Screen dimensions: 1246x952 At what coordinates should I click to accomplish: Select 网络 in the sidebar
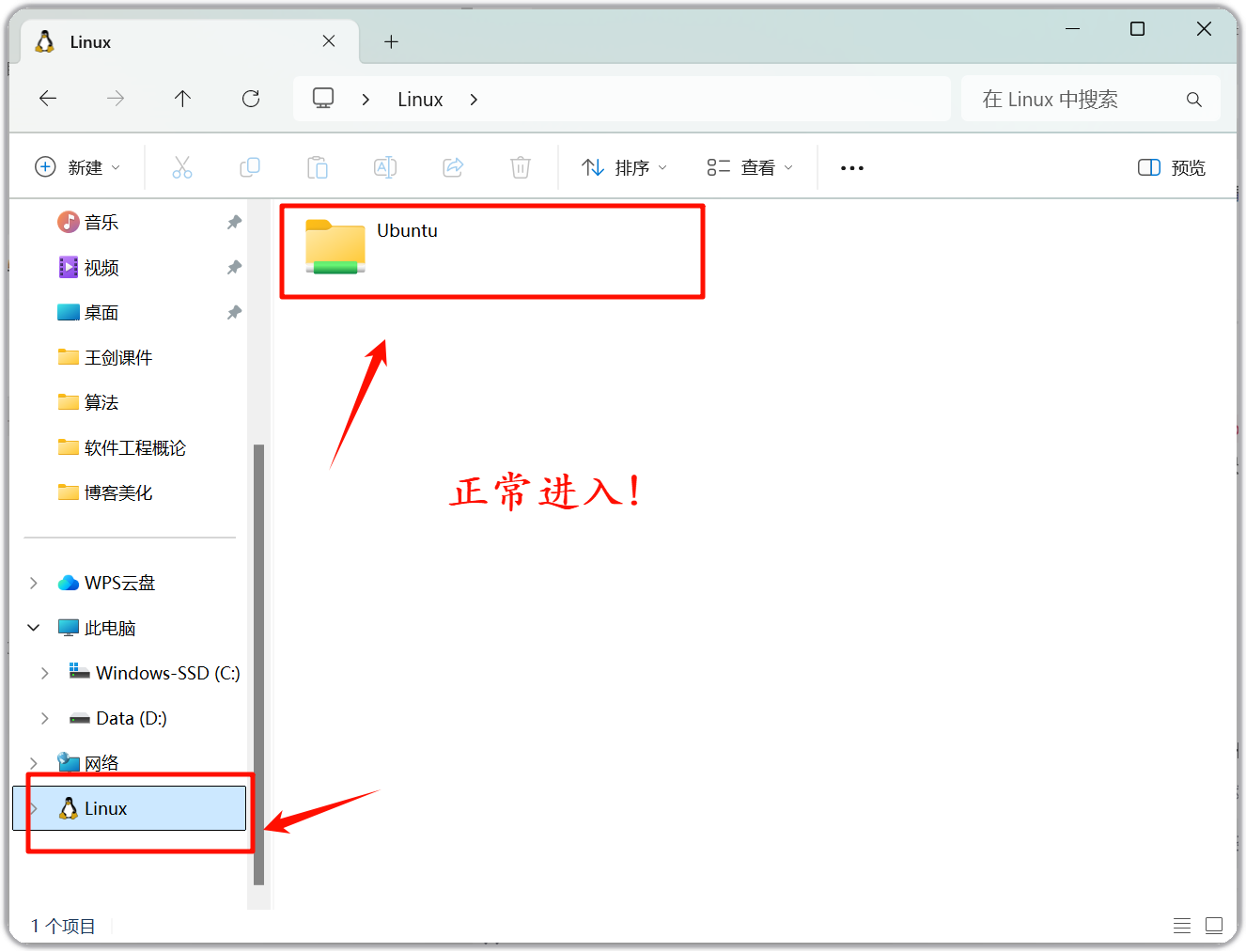pyautogui.click(x=101, y=763)
